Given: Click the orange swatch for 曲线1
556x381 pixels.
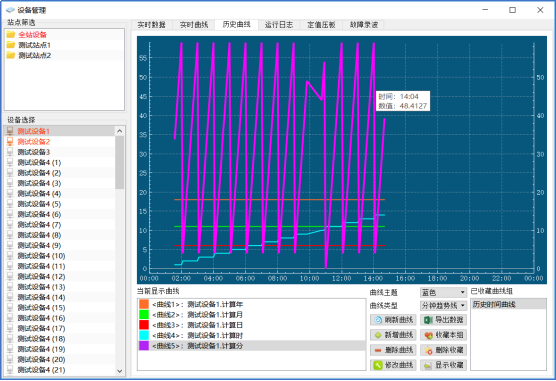Looking at the screenshot, I should [144, 304].
